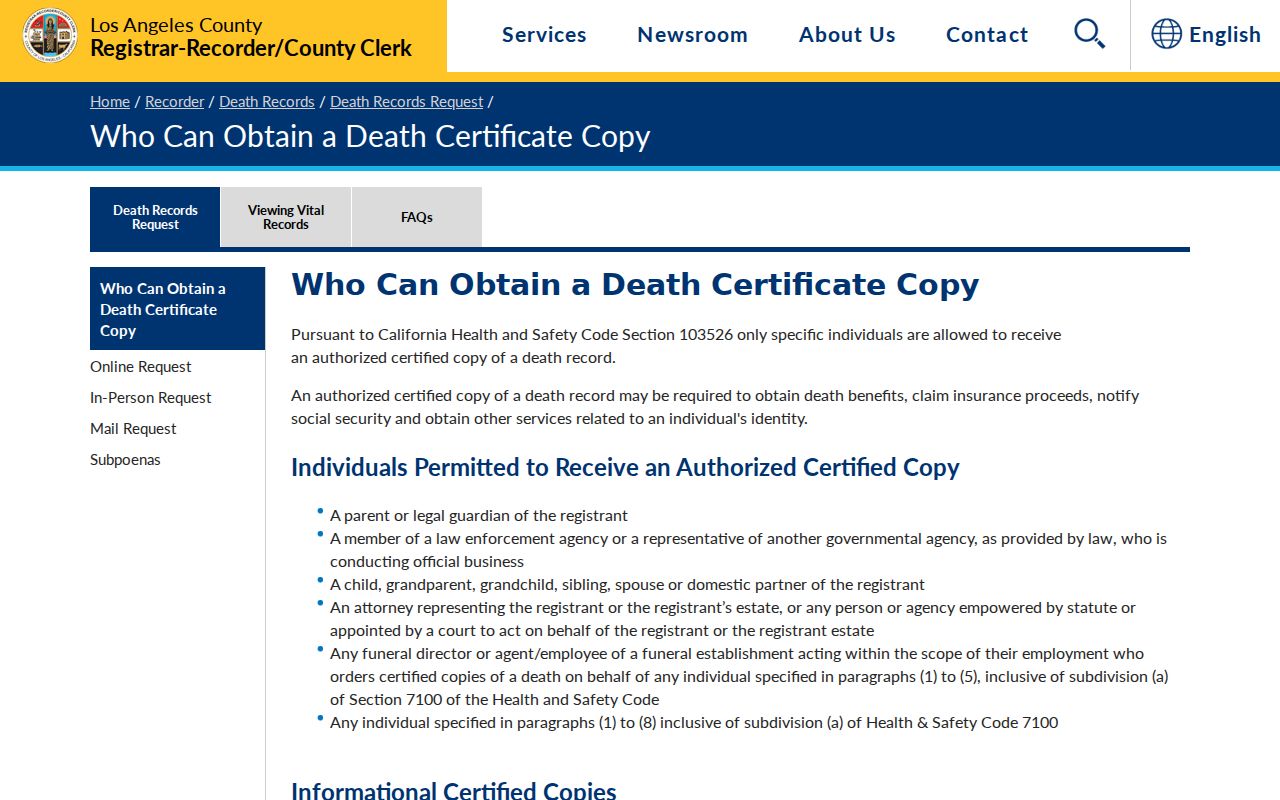Switch to the Viewing Vital Records tab
Screen dimensions: 1280x800
click(x=286, y=217)
